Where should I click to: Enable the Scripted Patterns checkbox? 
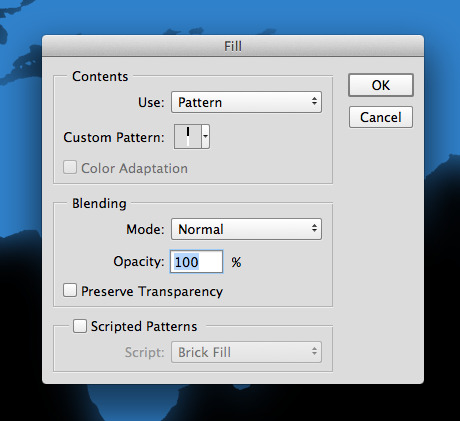tap(80, 326)
